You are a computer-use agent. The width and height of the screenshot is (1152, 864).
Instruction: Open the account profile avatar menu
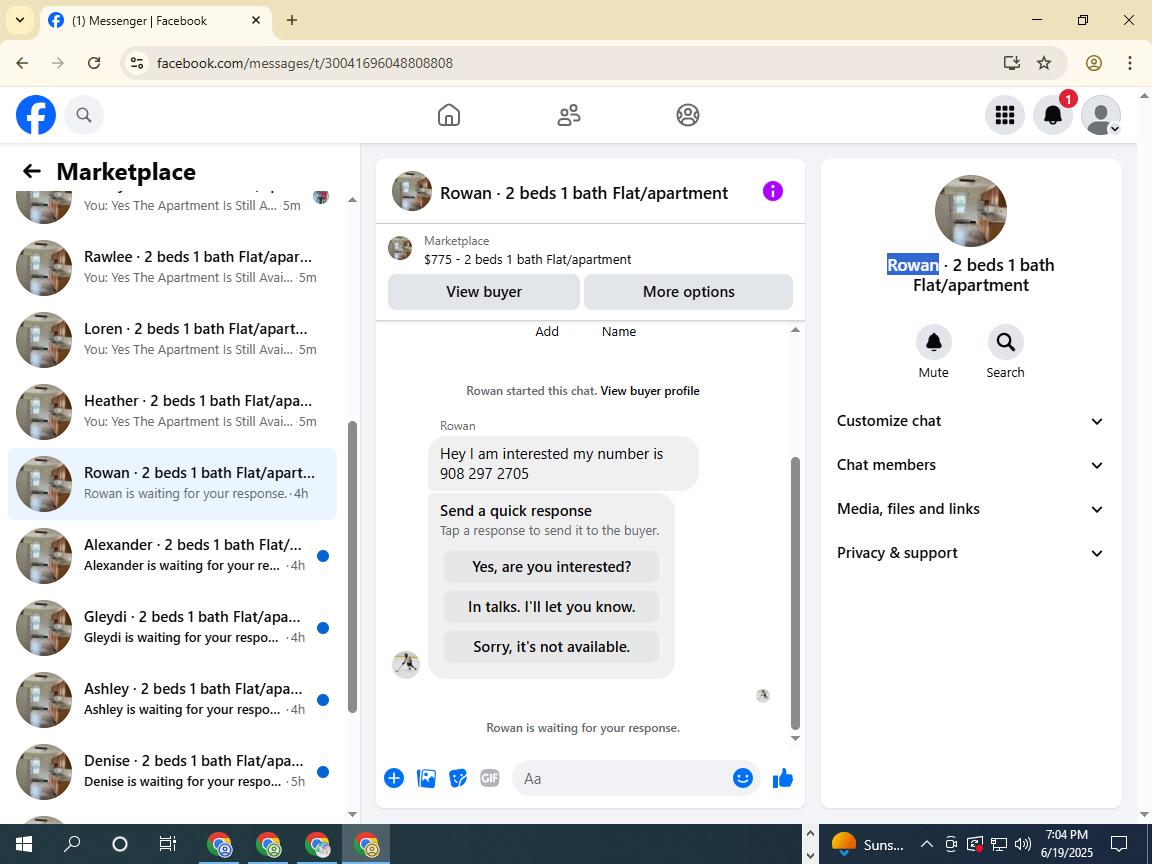click(x=1101, y=115)
